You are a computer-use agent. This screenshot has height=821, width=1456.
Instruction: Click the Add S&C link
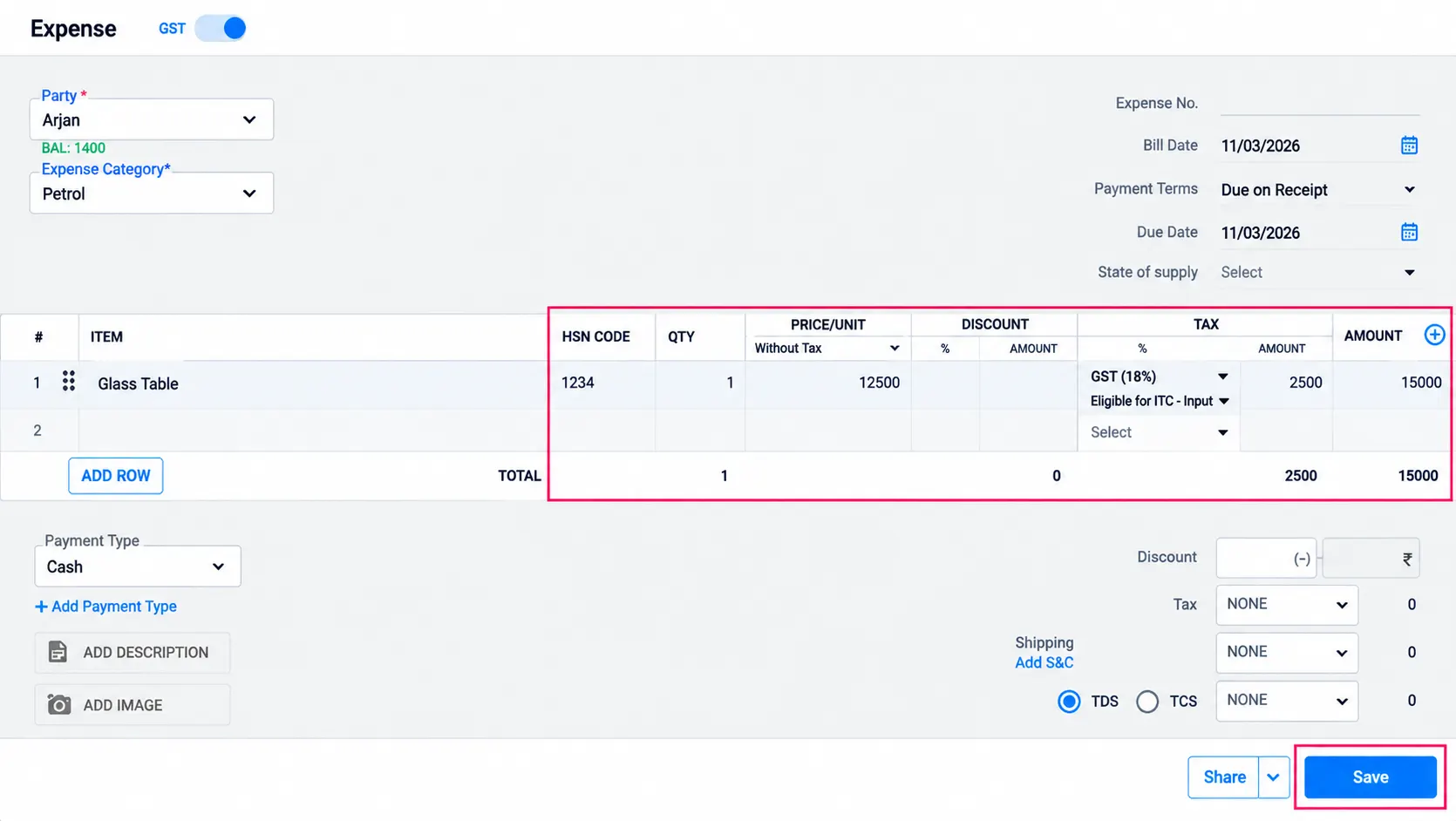tap(1044, 662)
